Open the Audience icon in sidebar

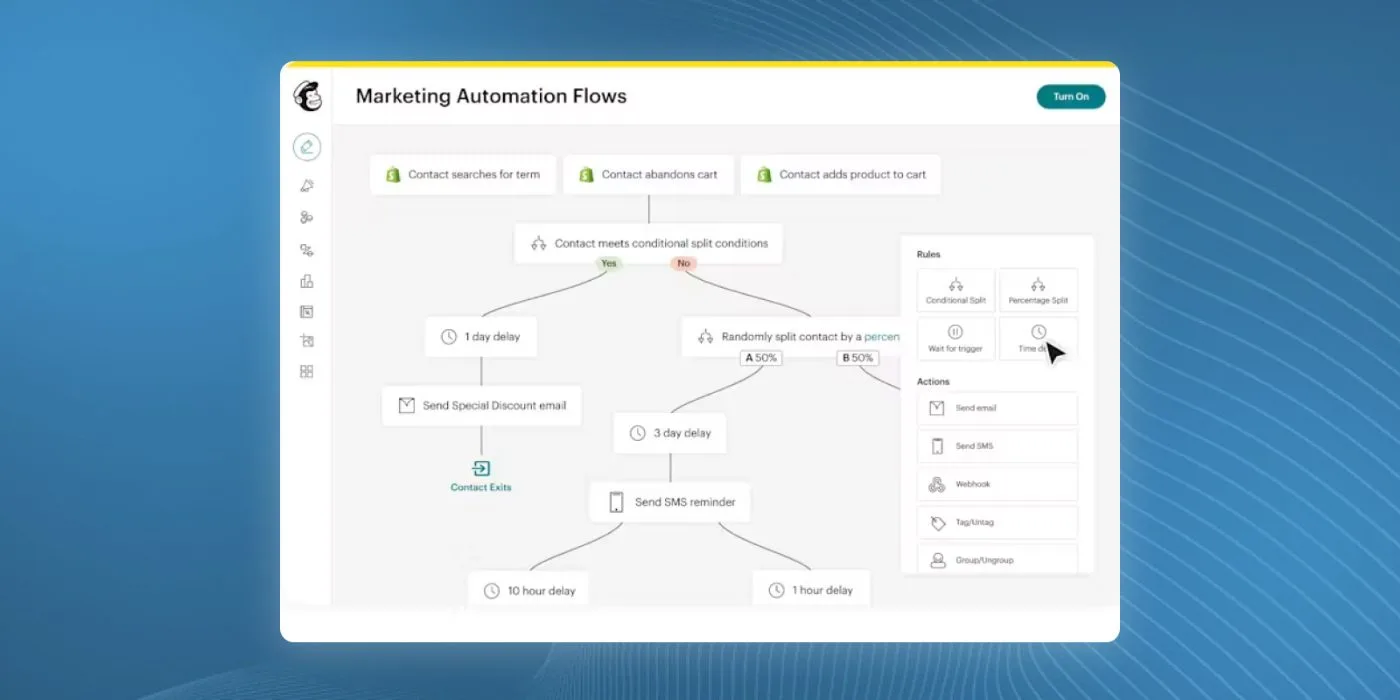[307, 217]
